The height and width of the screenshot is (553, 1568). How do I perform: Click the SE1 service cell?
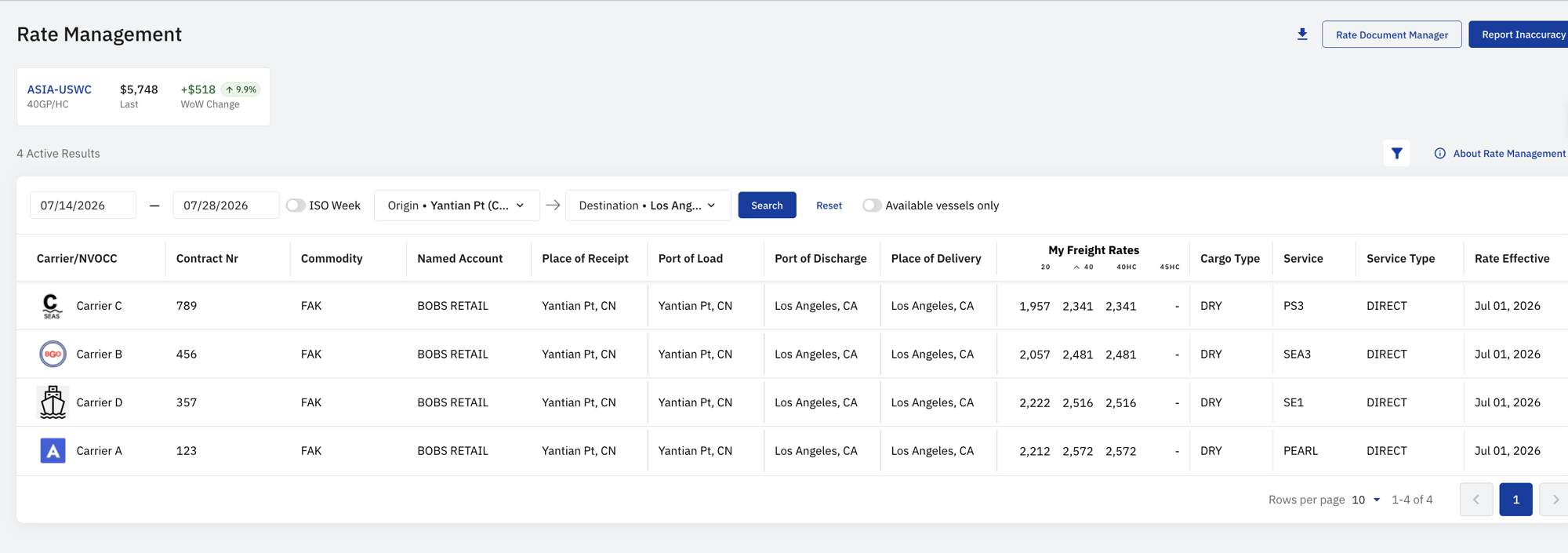tap(1294, 402)
